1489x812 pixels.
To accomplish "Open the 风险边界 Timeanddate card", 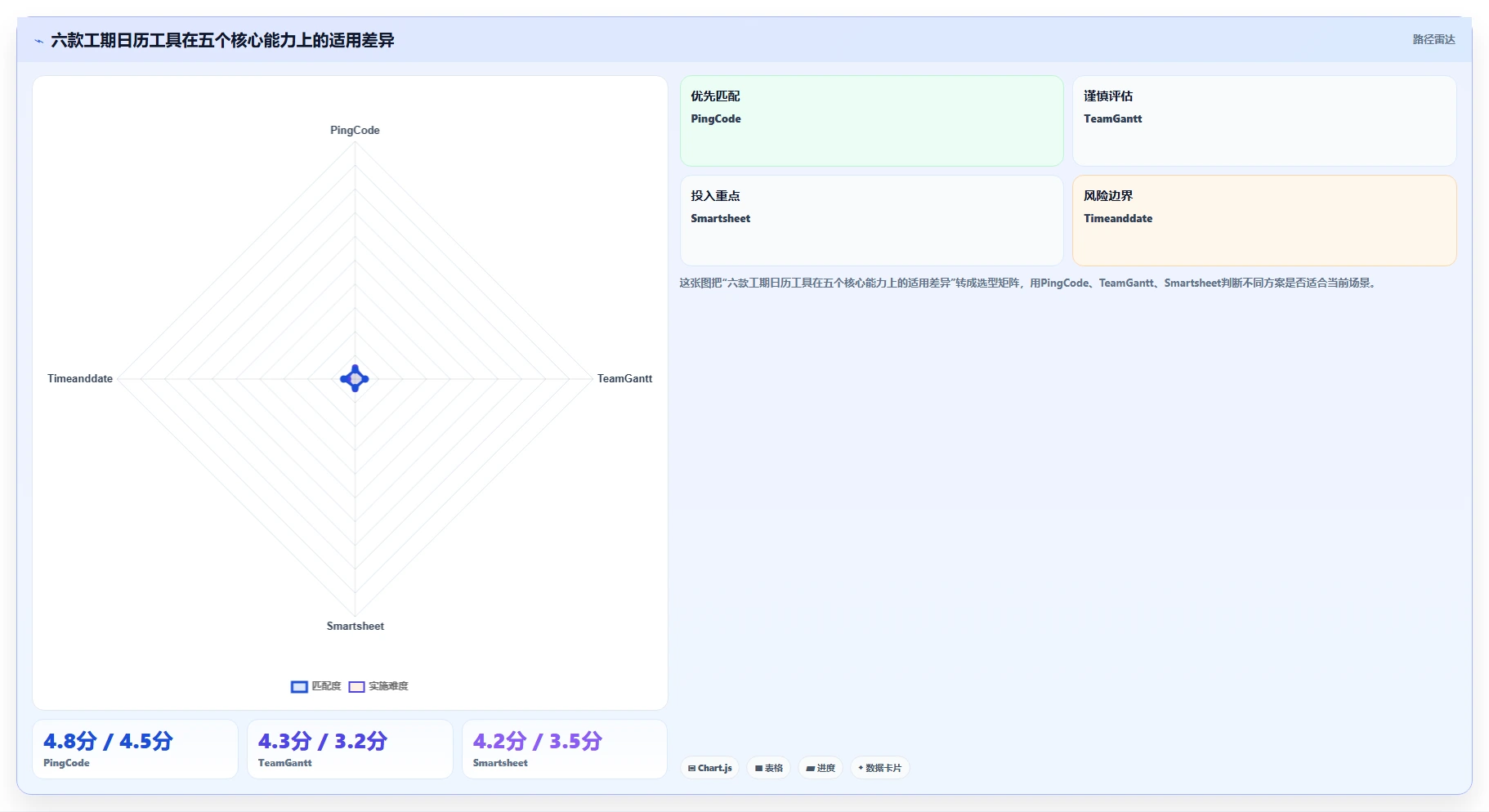I will tap(1264, 221).
